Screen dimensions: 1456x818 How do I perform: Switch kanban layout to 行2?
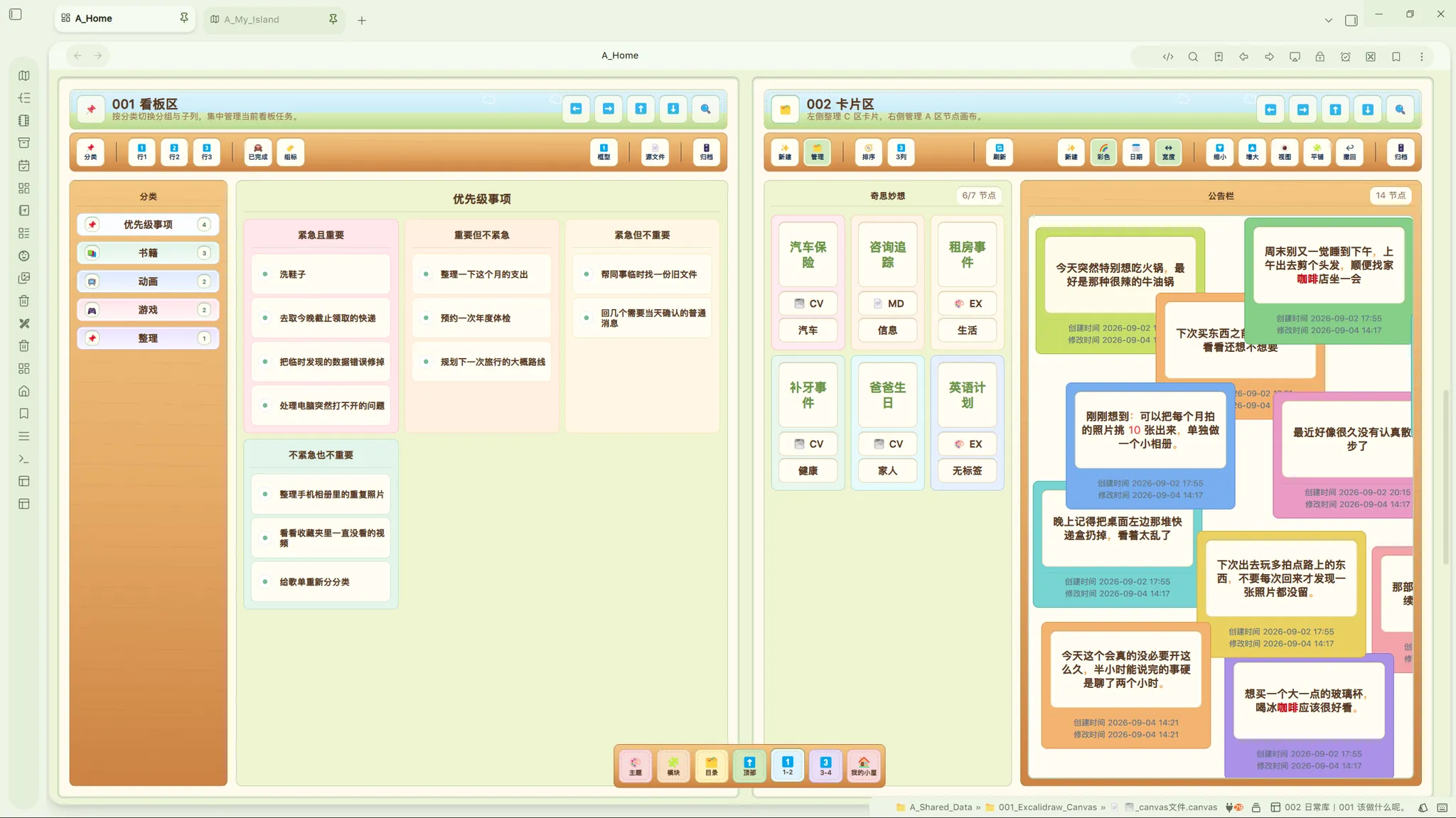click(174, 152)
